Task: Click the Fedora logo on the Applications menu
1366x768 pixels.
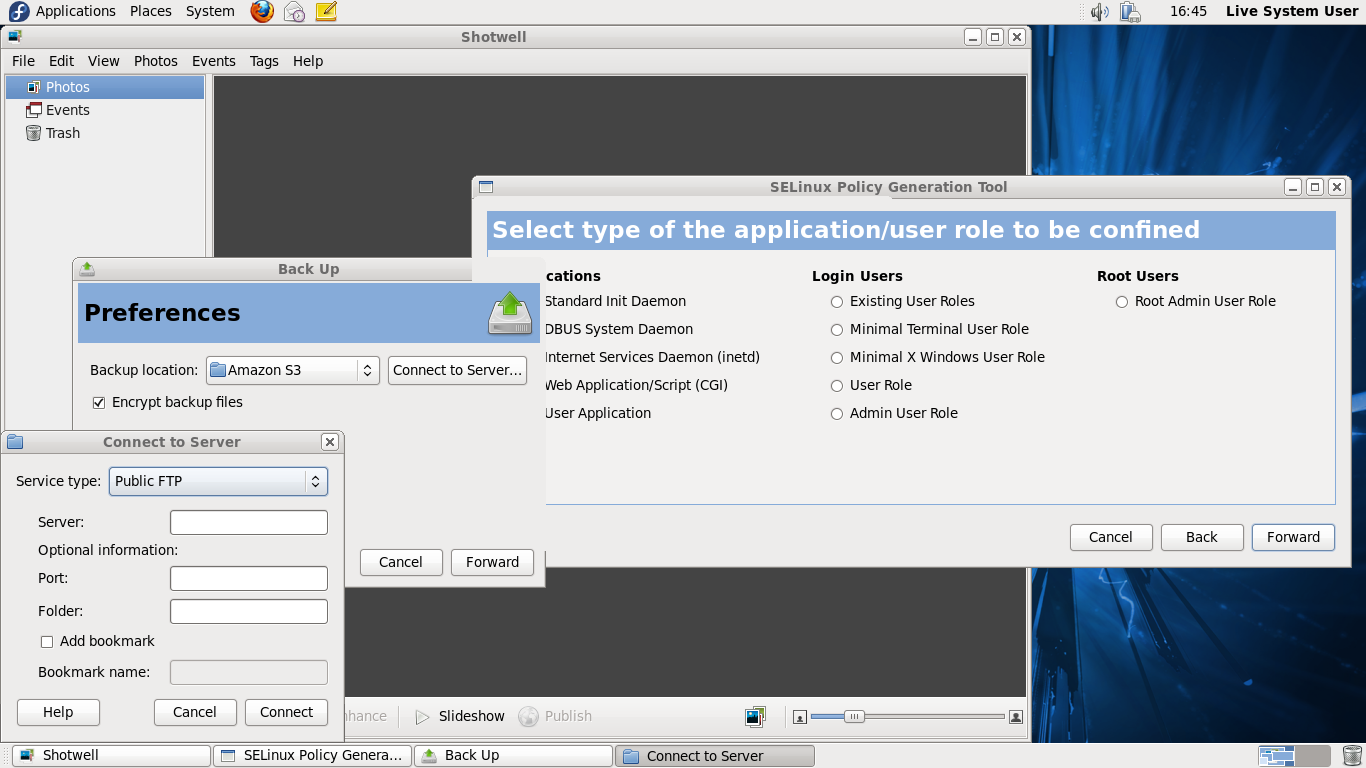Action: [x=19, y=11]
